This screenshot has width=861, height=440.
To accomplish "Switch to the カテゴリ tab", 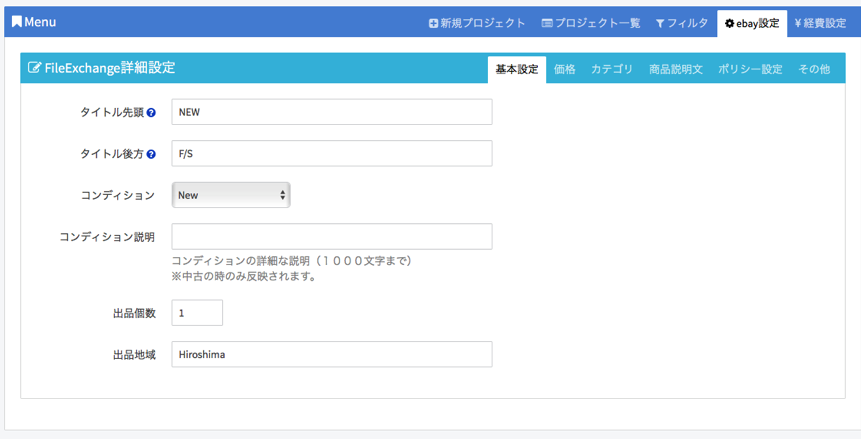I will pyautogui.click(x=611, y=69).
